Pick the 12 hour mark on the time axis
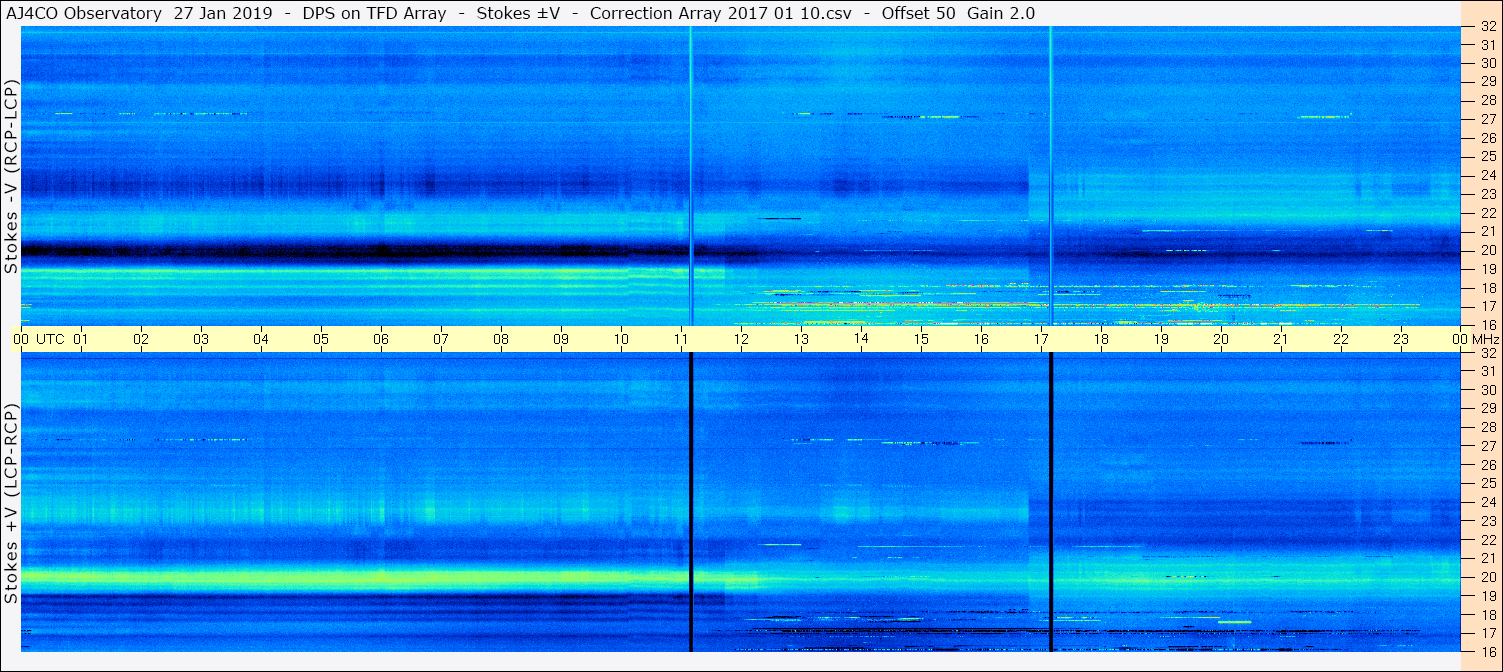This screenshot has width=1503, height=672. (x=742, y=339)
